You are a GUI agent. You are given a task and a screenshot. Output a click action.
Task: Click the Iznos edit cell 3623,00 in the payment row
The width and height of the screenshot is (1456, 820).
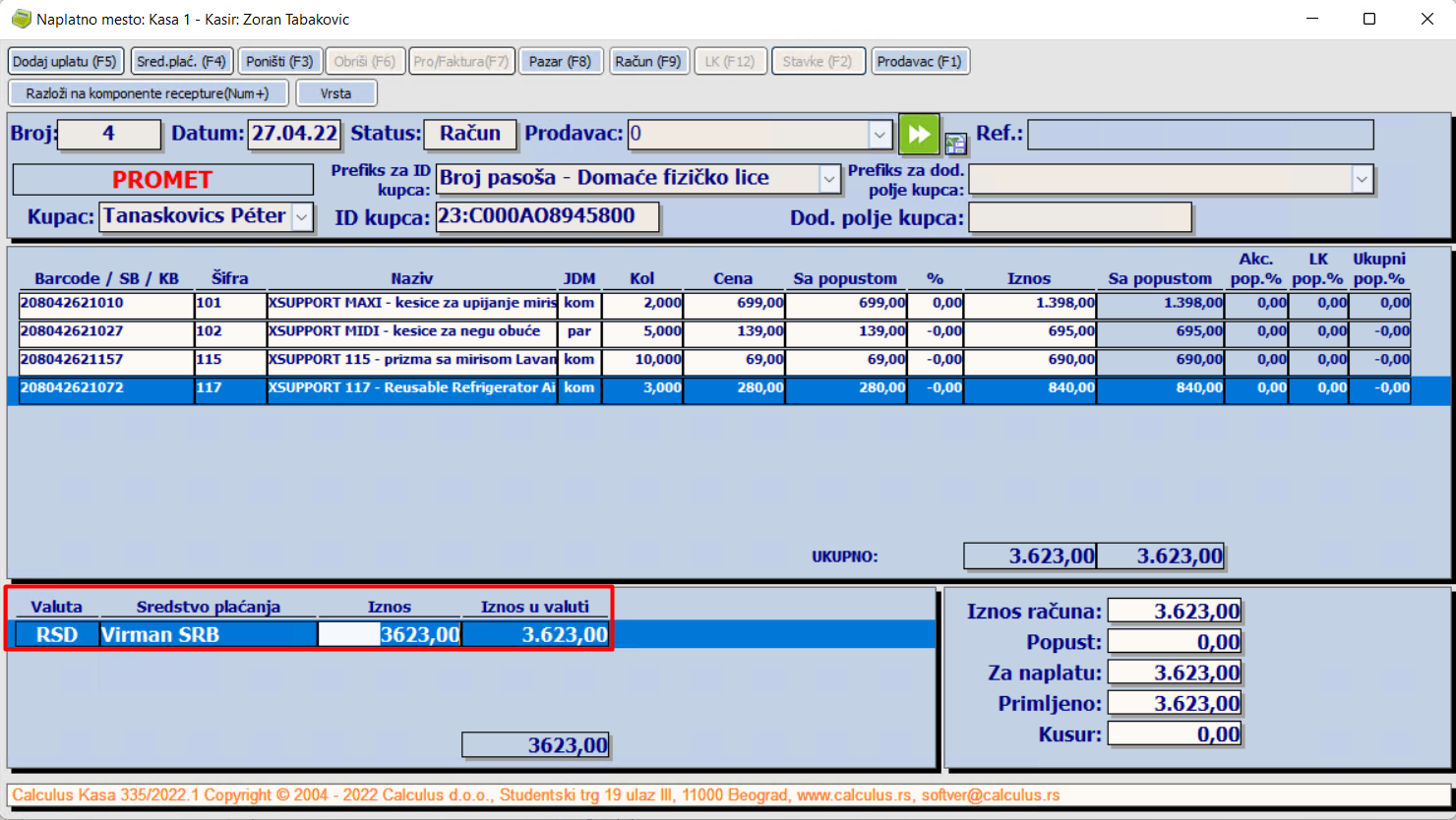point(390,634)
